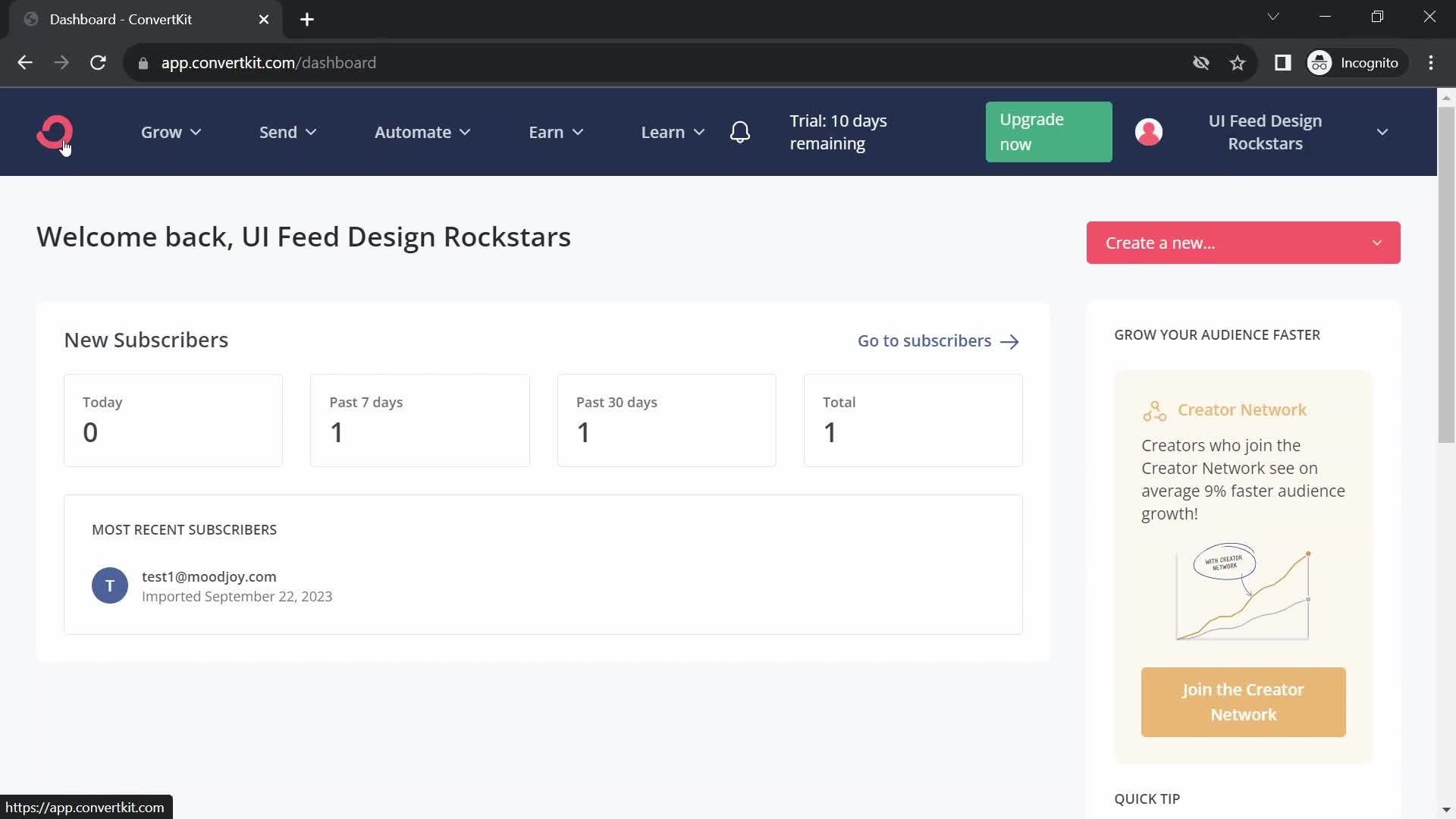Click the ConvertKit logo icon
This screenshot has height=819, width=1456.
[x=55, y=132]
